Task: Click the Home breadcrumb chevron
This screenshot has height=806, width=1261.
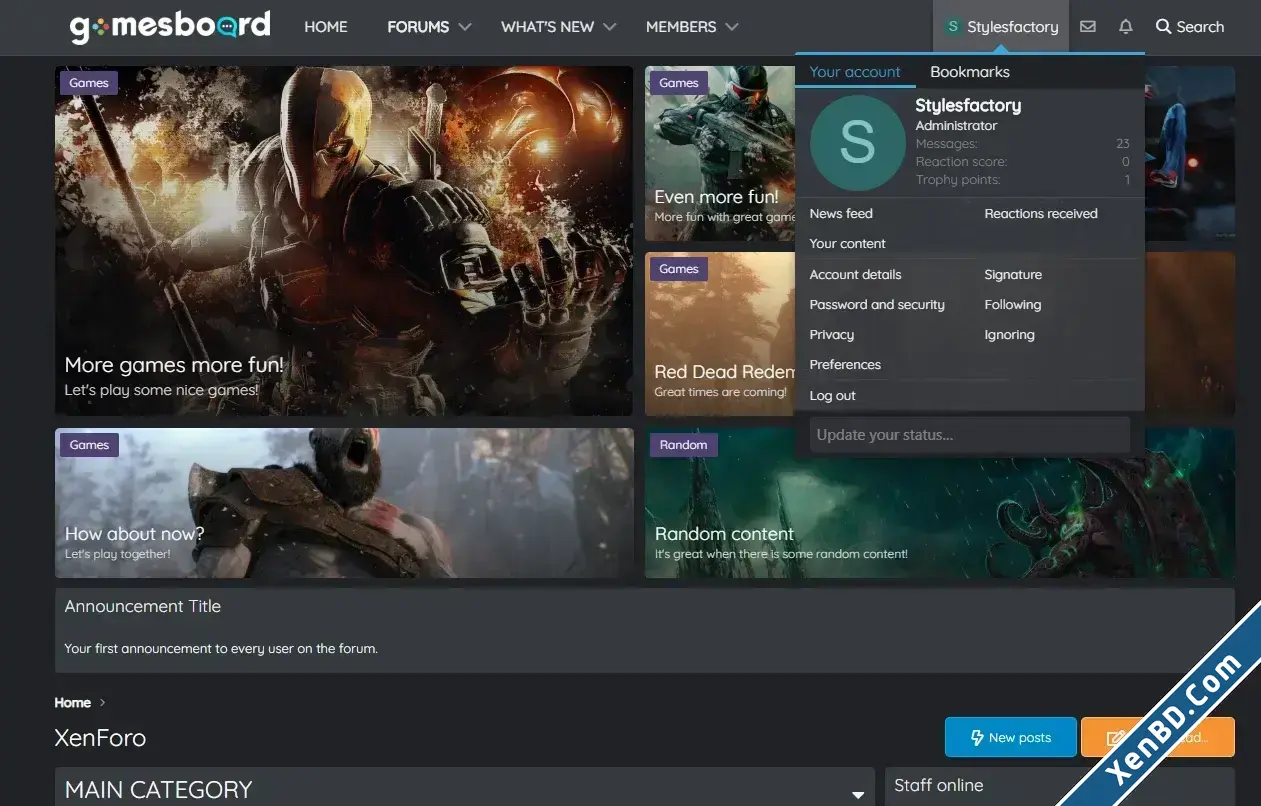Action: 102,703
